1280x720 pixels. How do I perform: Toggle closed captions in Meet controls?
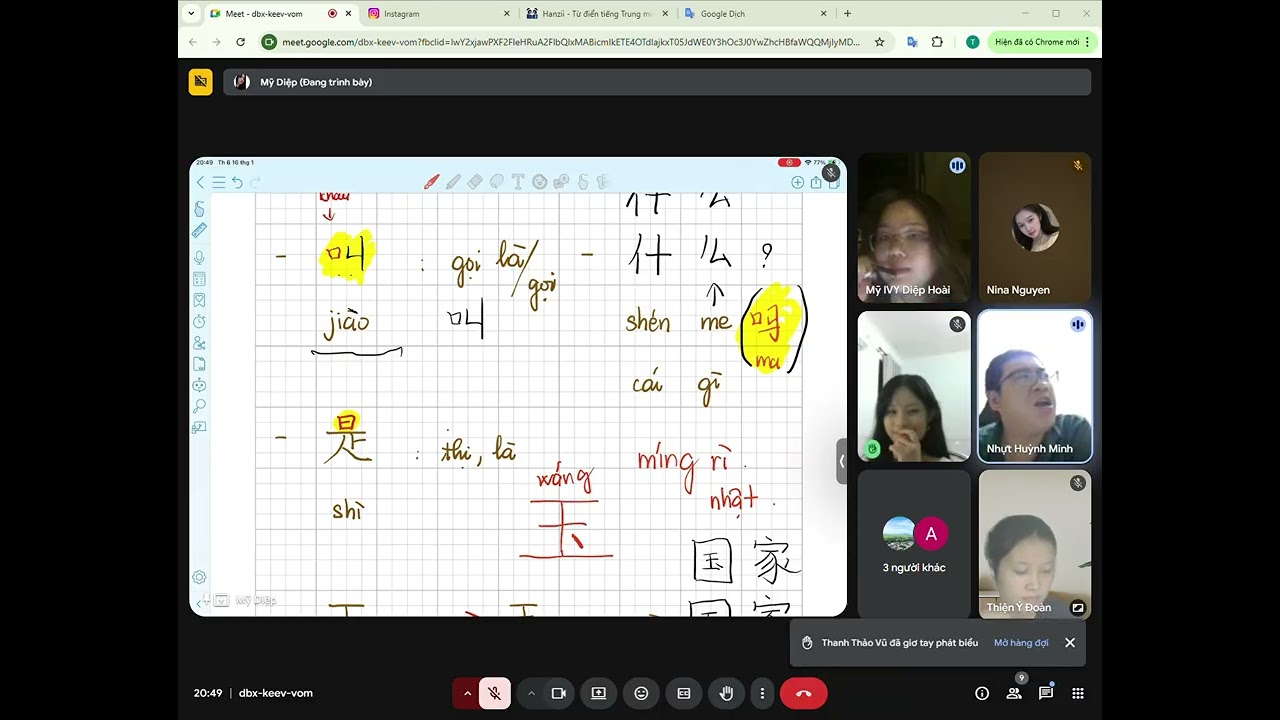point(684,693)
